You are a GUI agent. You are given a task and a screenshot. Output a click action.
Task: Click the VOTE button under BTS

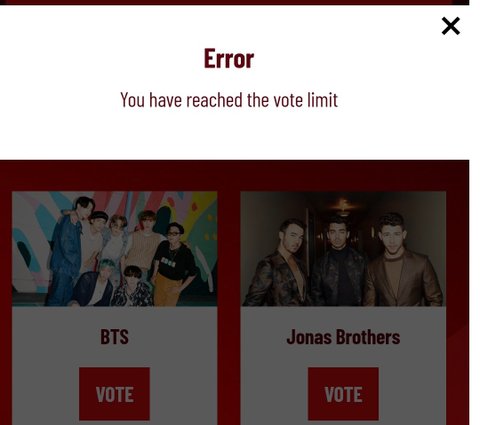(114, 394)
